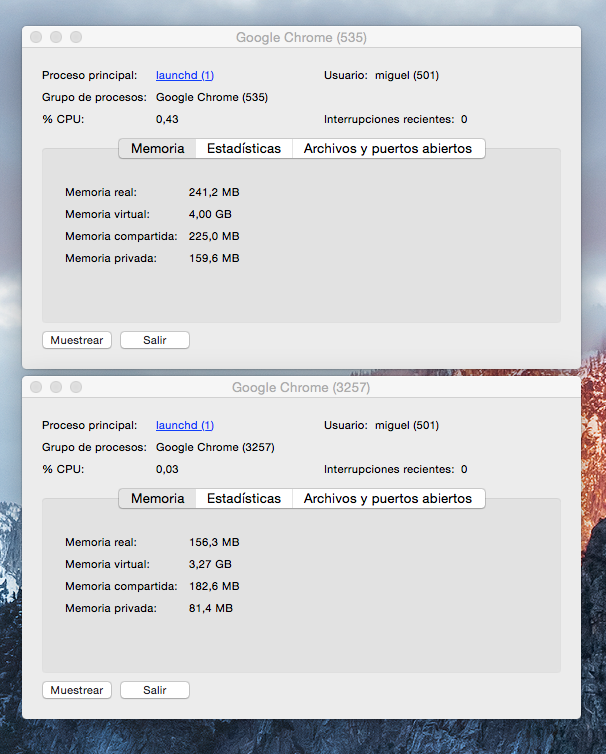
Task: Click Usuario miguel (501) in Chrome (535) window
Action: [407, 75]
